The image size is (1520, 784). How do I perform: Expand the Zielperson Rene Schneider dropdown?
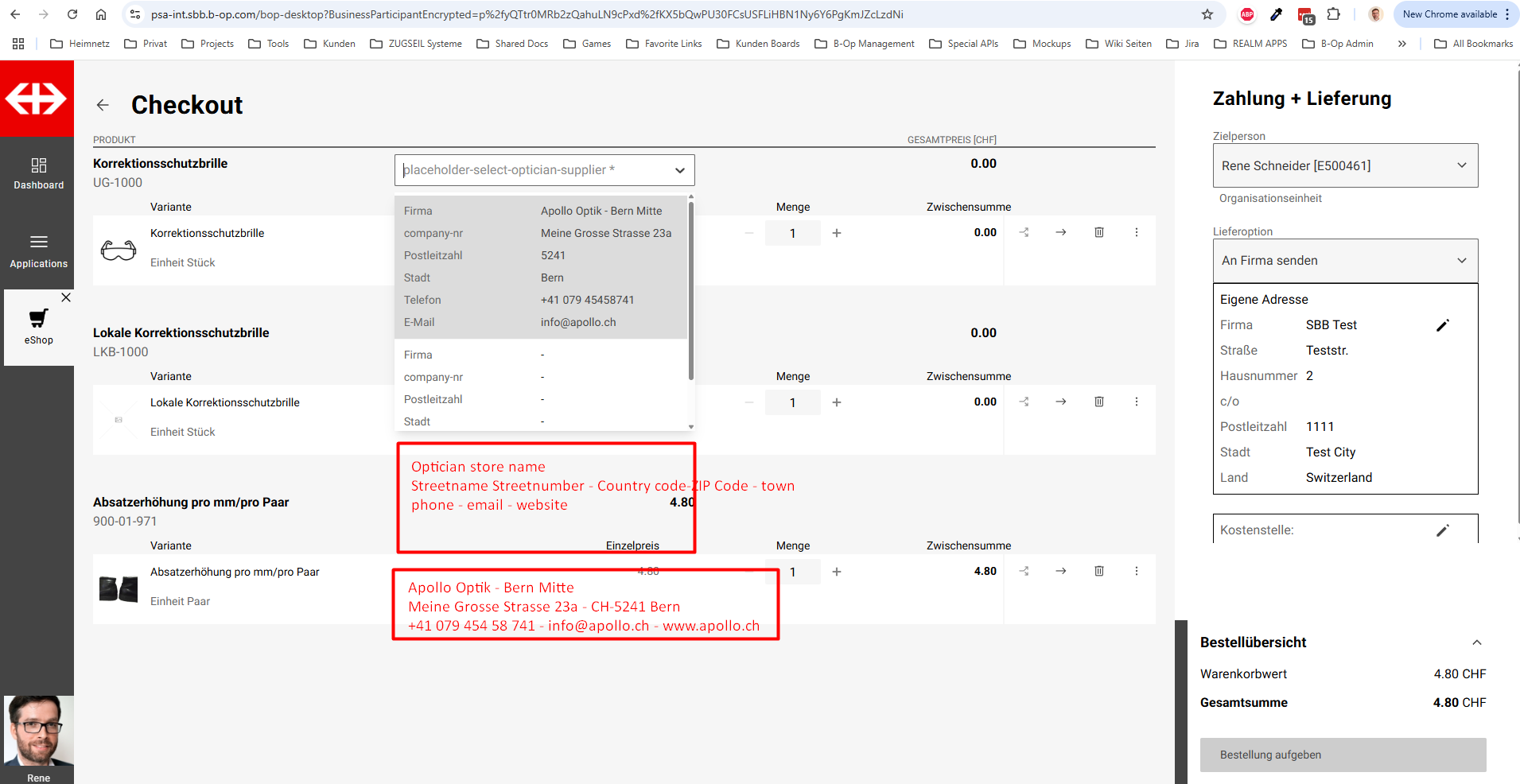1344,165
